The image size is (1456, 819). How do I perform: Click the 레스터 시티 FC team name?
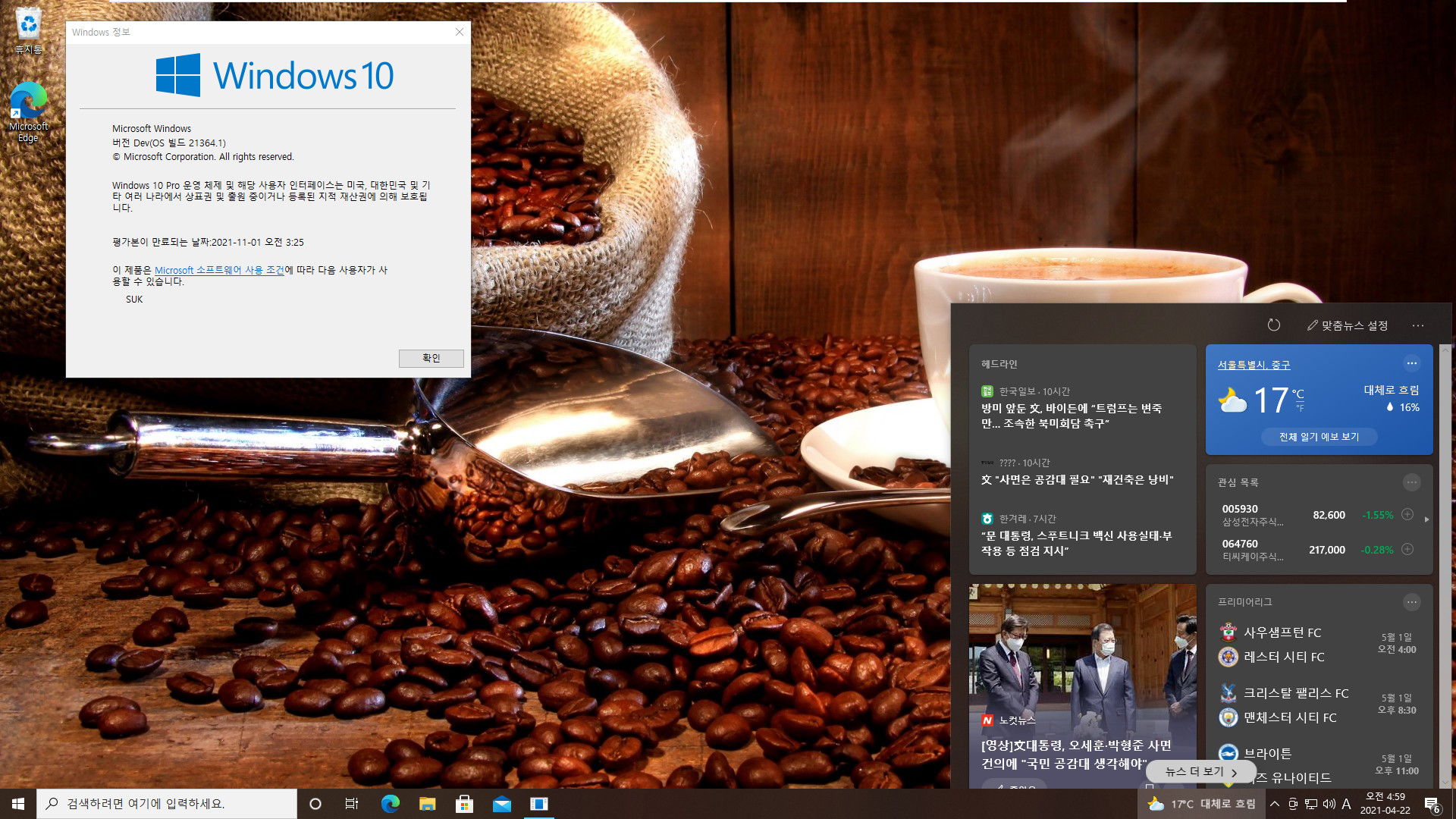click(x=1284, y=657)
